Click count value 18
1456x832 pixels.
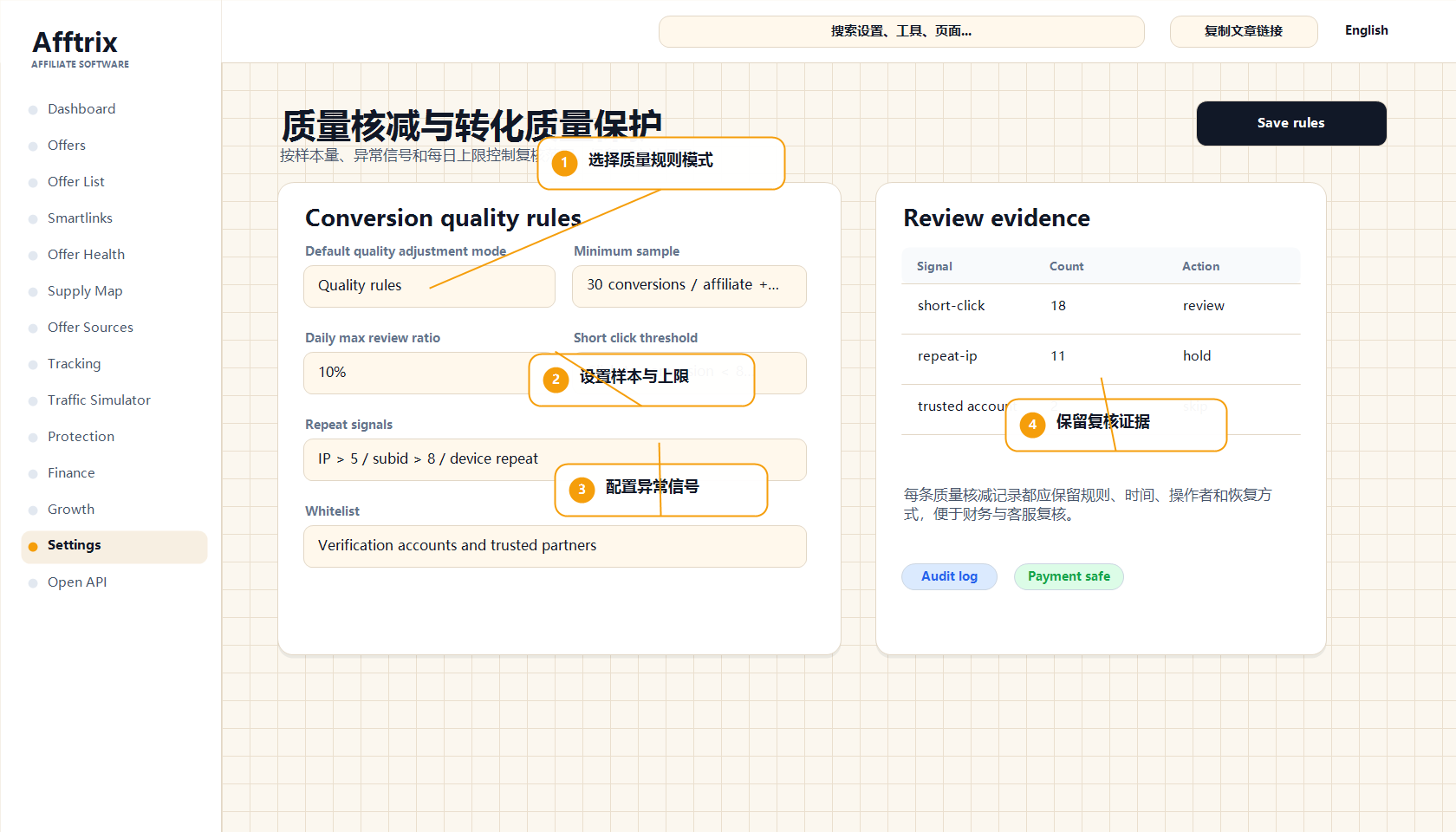click(x=1058, y=306)
